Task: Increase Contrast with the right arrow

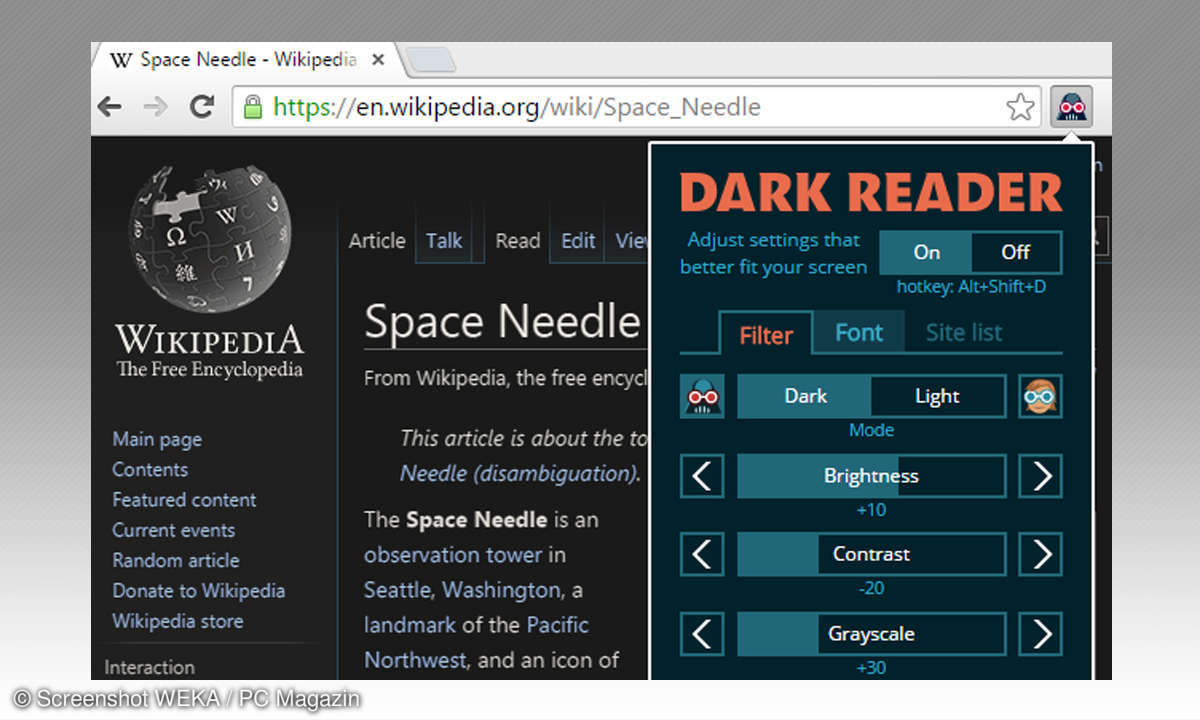Action: 1040,554
